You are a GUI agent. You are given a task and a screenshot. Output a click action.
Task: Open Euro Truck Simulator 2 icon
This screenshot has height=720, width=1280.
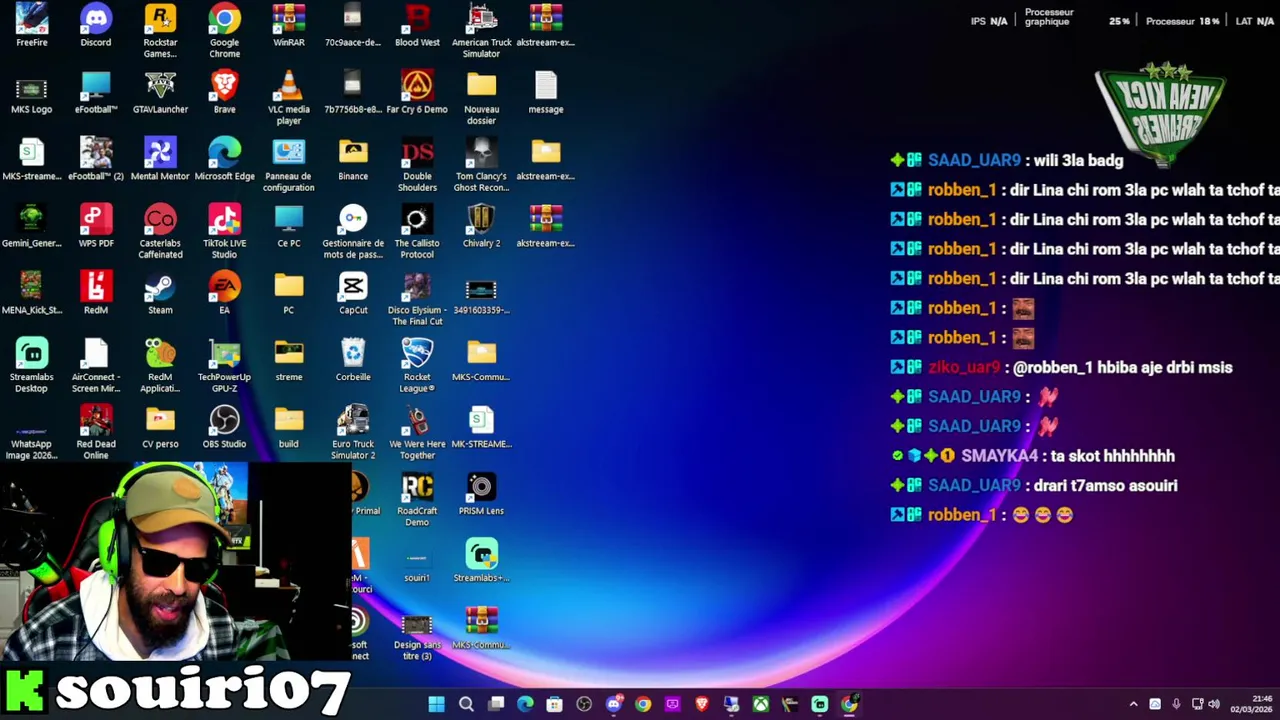pos(353,433)
